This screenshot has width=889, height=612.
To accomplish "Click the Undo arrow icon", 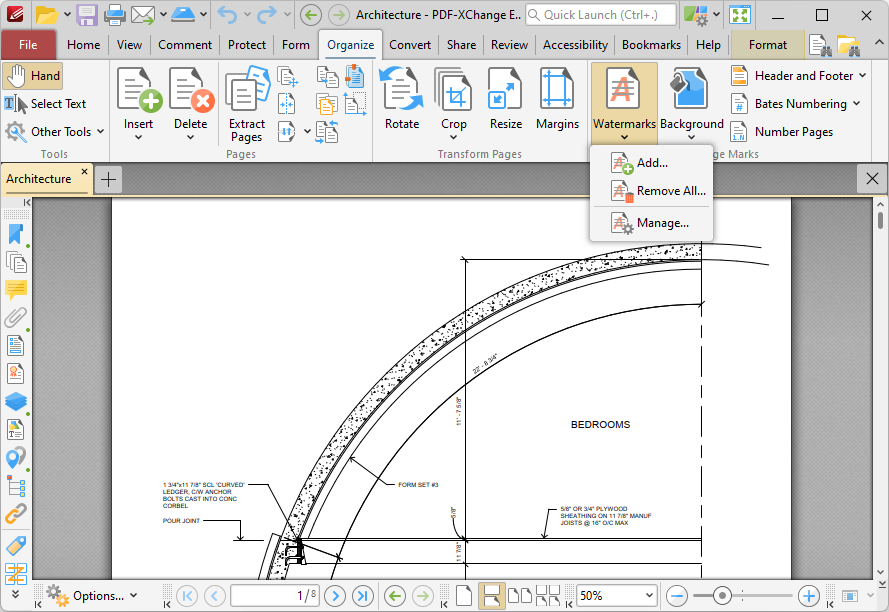I will [228, 15].
